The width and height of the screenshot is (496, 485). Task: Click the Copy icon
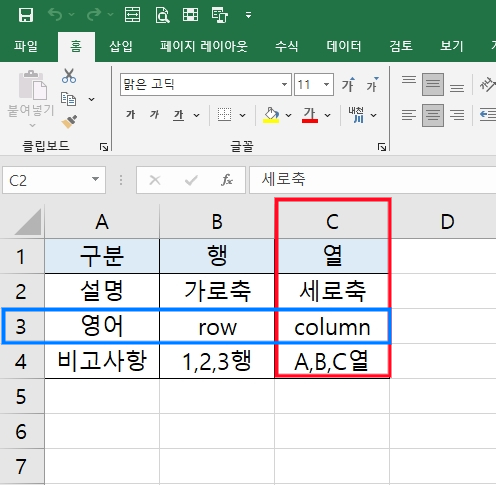(x=68, y=99)
